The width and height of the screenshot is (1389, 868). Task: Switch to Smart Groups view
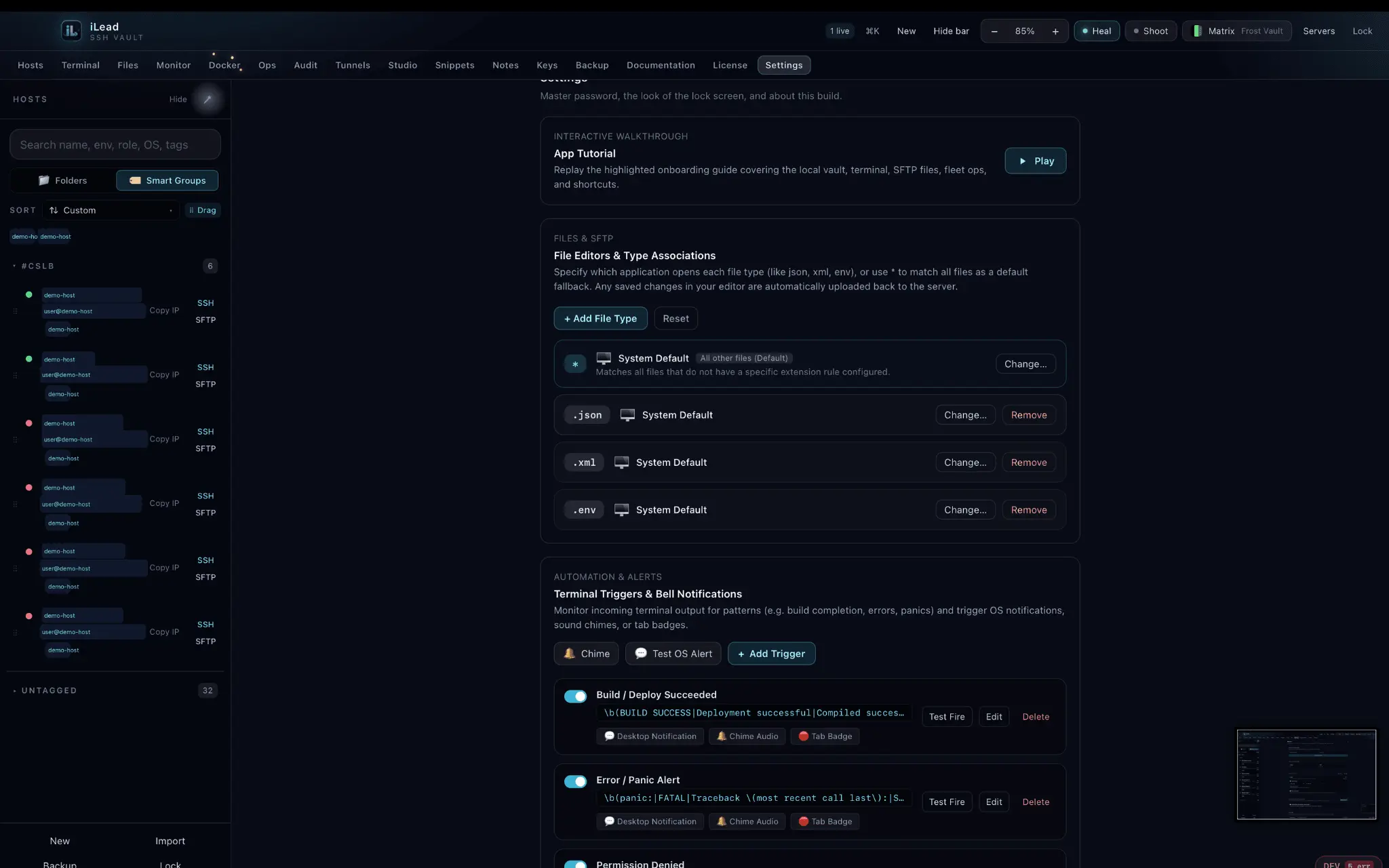(167, 180)
